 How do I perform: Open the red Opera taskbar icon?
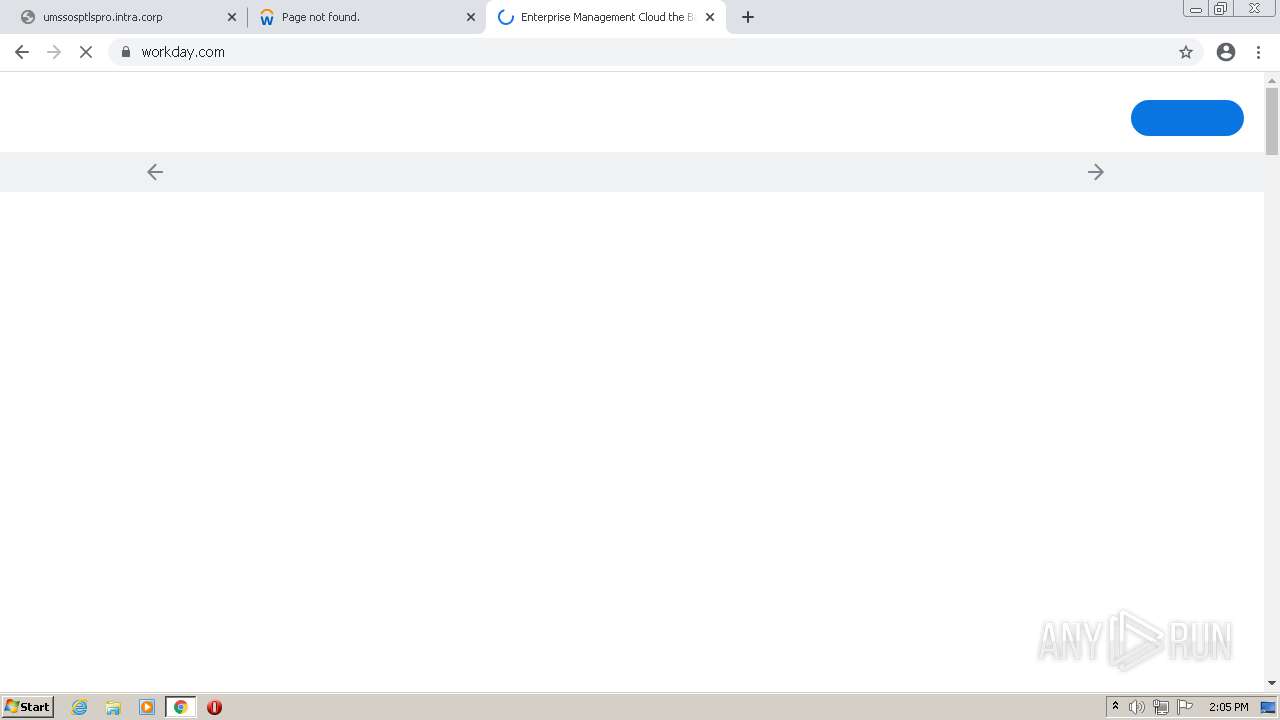coord(214,707)
